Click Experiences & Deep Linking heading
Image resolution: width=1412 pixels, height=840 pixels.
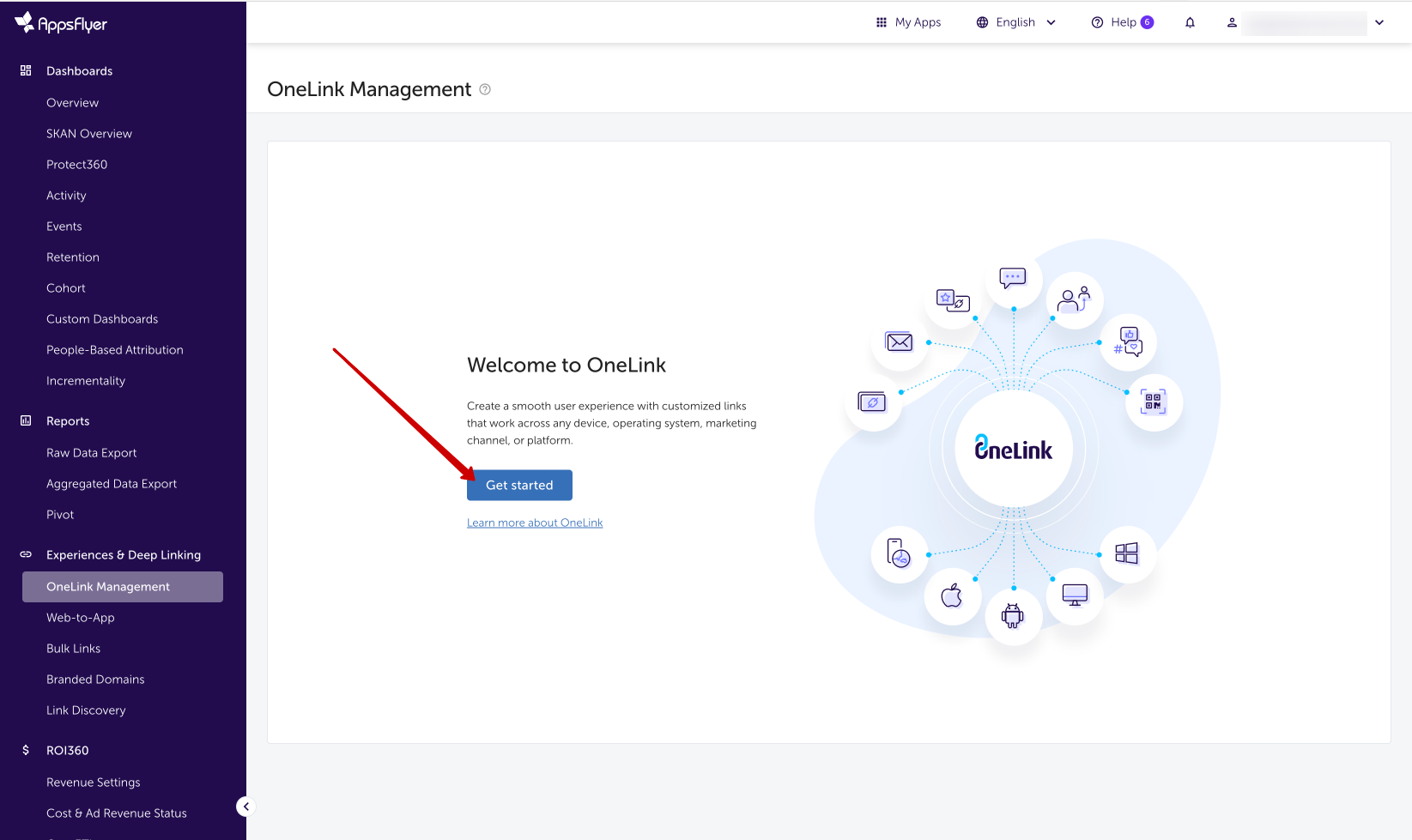[x=124, y=554]
